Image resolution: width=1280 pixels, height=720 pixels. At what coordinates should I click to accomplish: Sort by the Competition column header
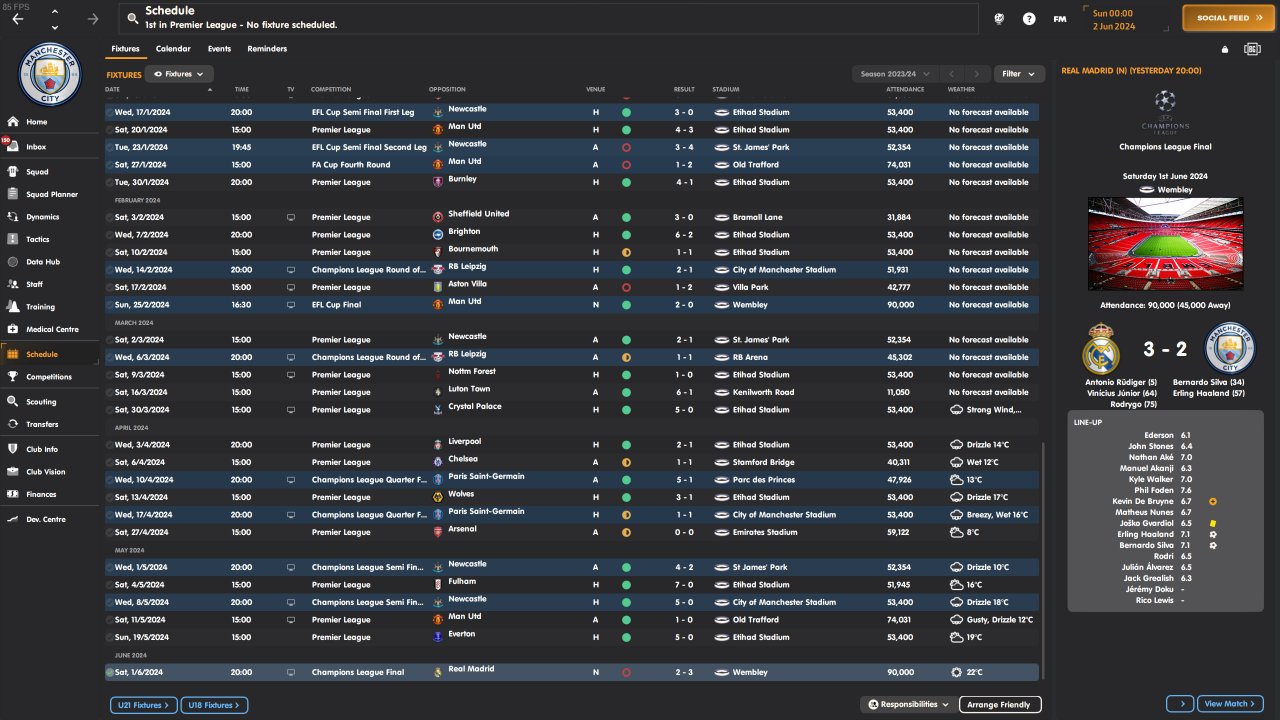coord(331,90)
